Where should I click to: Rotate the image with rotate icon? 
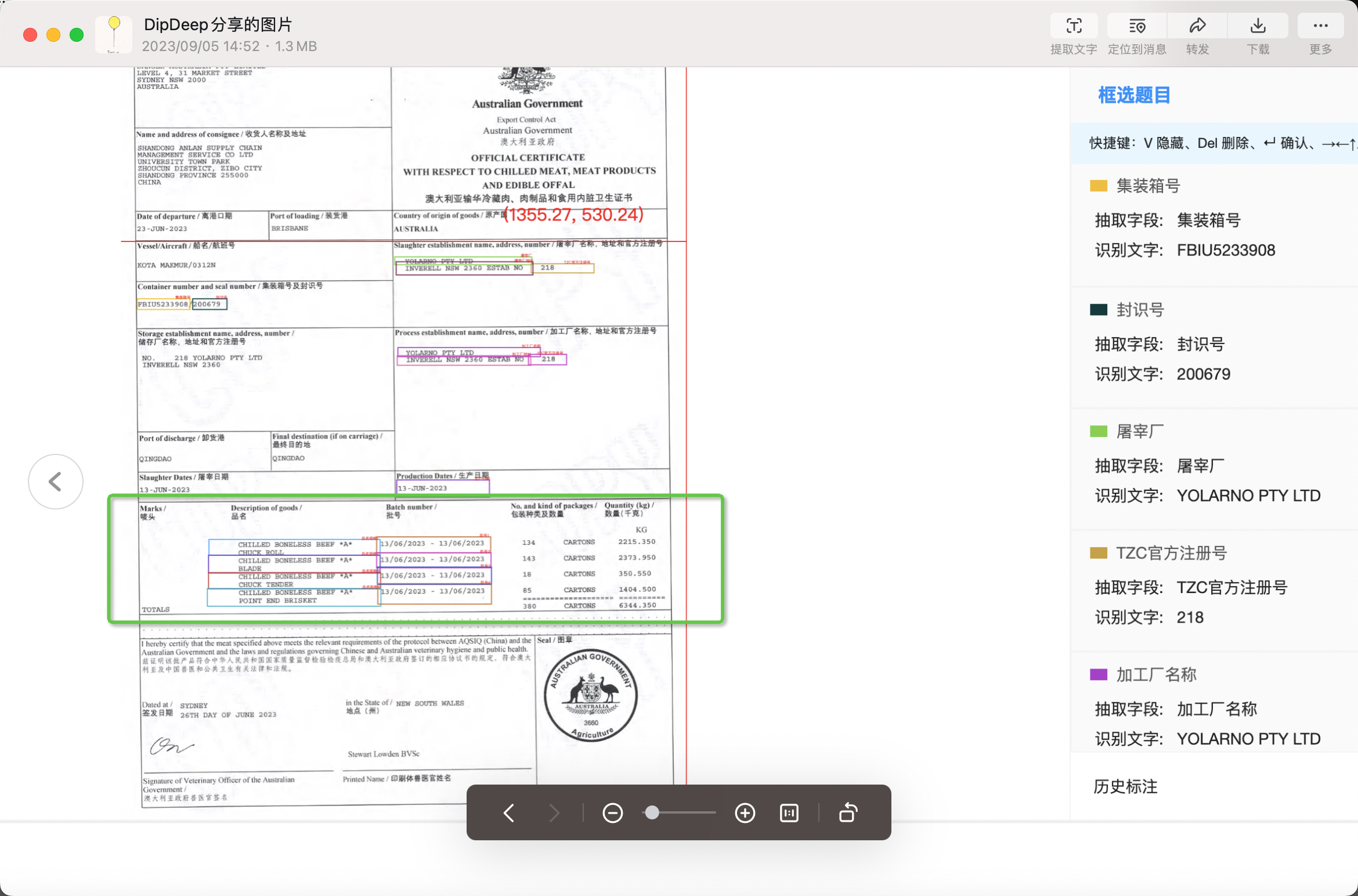pos(848,813)
